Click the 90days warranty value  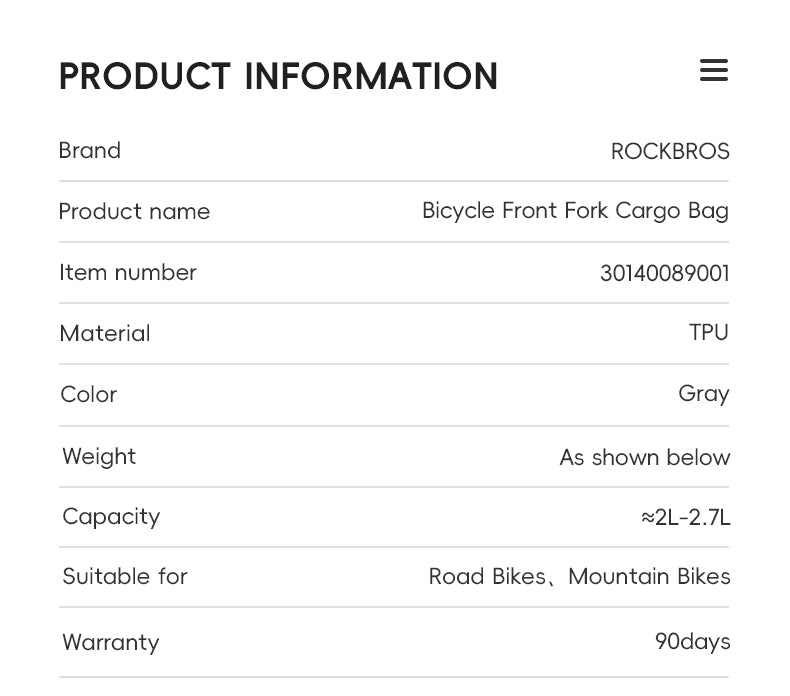pyautogui.click(x=692, y=642)
